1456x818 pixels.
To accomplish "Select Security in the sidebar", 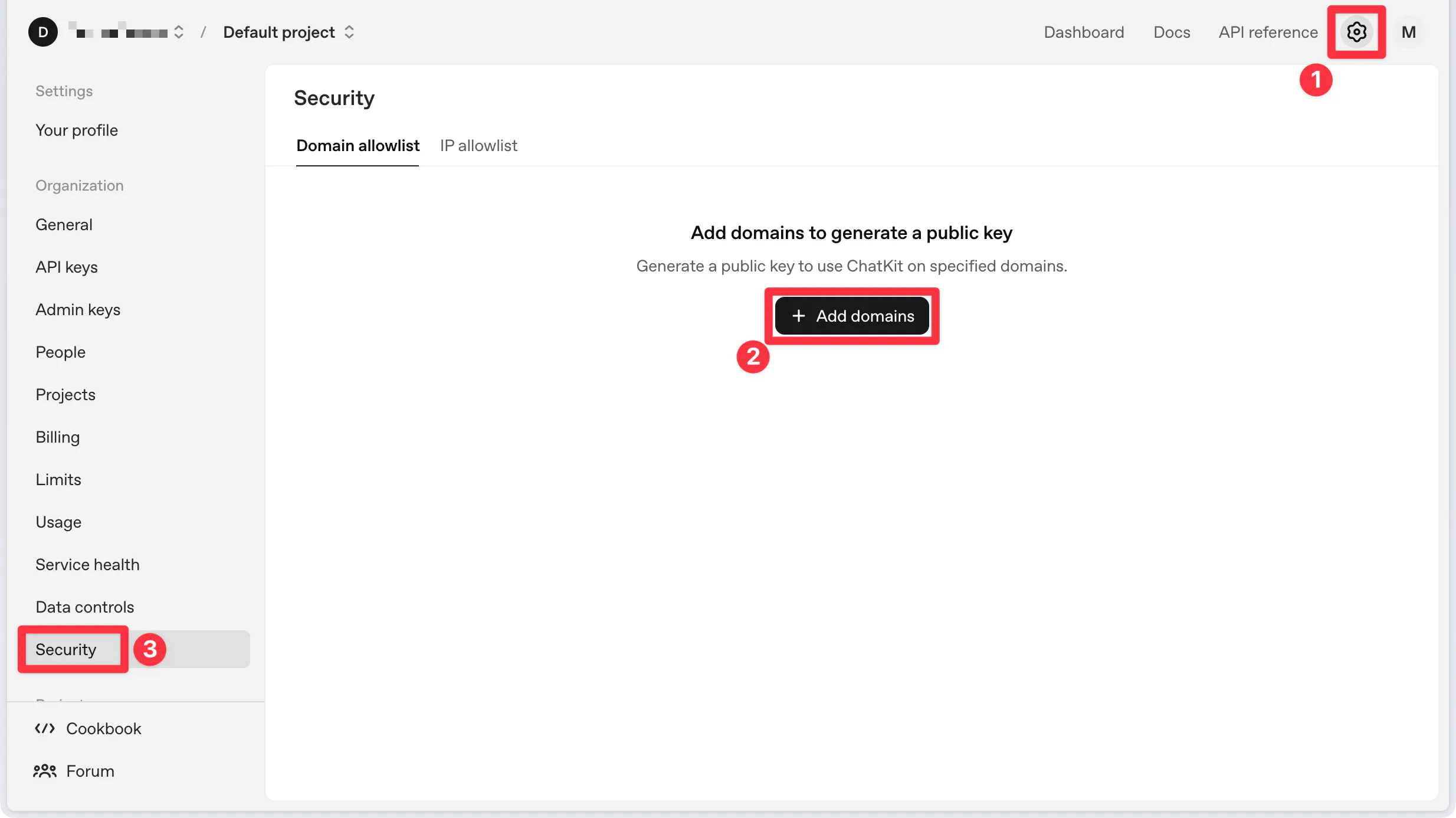I will 66,649.
